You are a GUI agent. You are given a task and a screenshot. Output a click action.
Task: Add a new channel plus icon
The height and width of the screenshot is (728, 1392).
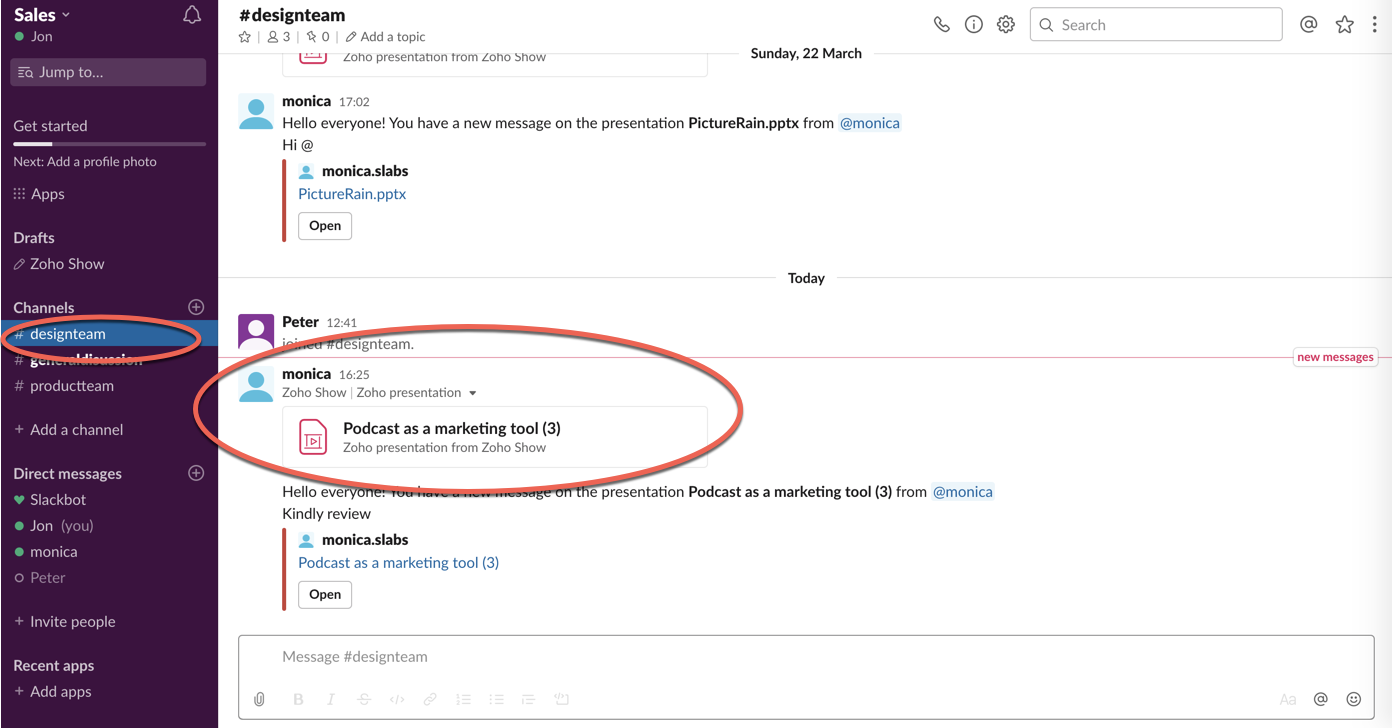(196, 307)
